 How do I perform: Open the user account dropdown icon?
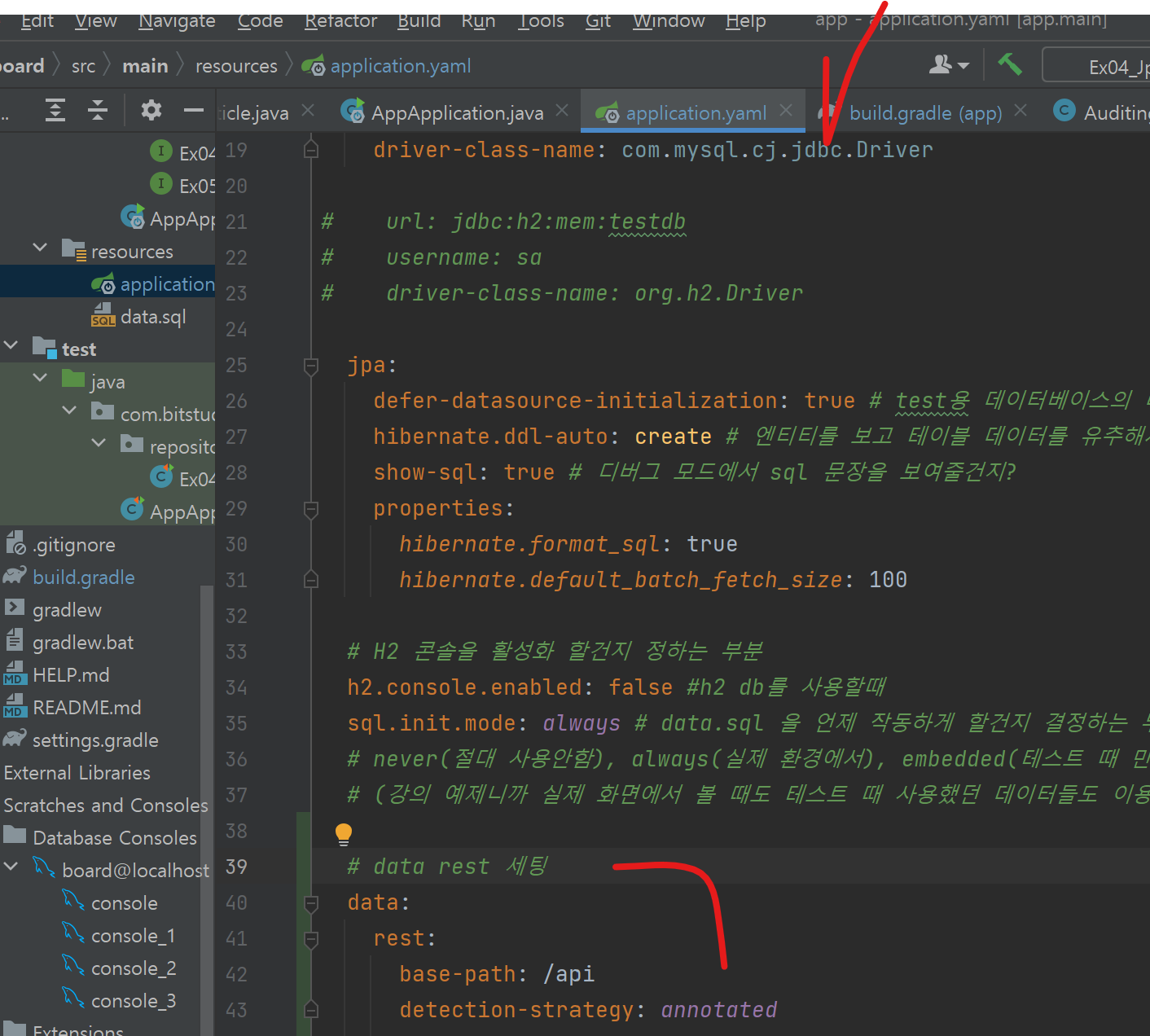click(x=948, y=65)
